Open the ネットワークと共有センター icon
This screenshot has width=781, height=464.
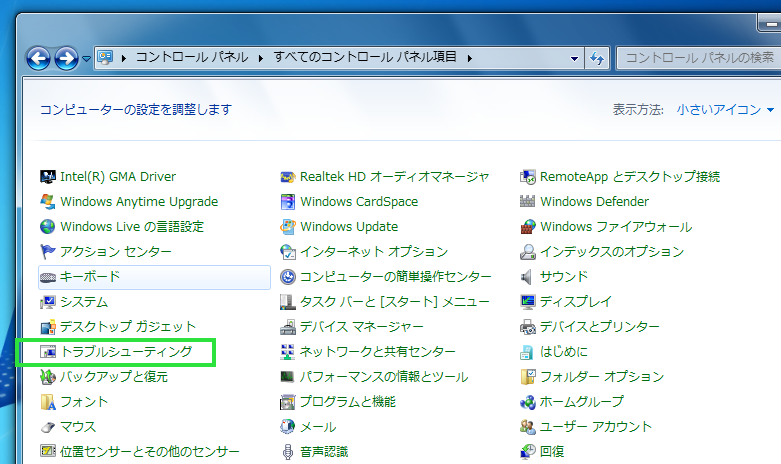coord(288,351)
